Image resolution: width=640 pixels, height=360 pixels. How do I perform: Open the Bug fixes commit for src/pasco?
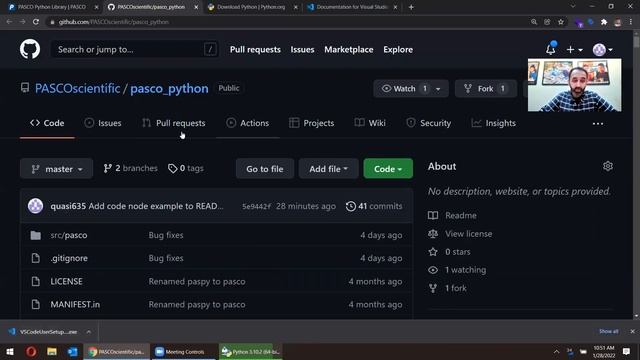tap(166, 235)
